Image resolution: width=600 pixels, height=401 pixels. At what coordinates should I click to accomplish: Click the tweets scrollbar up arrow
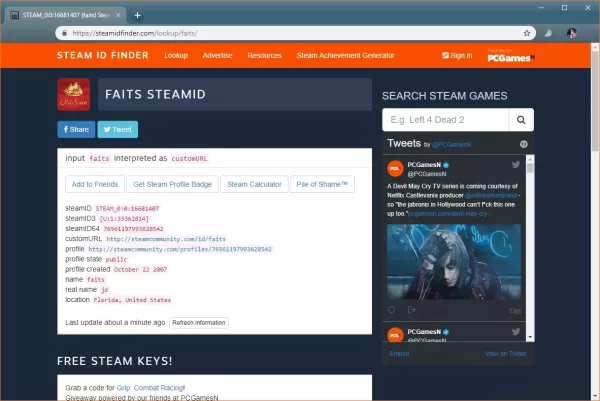pos(530,159)
